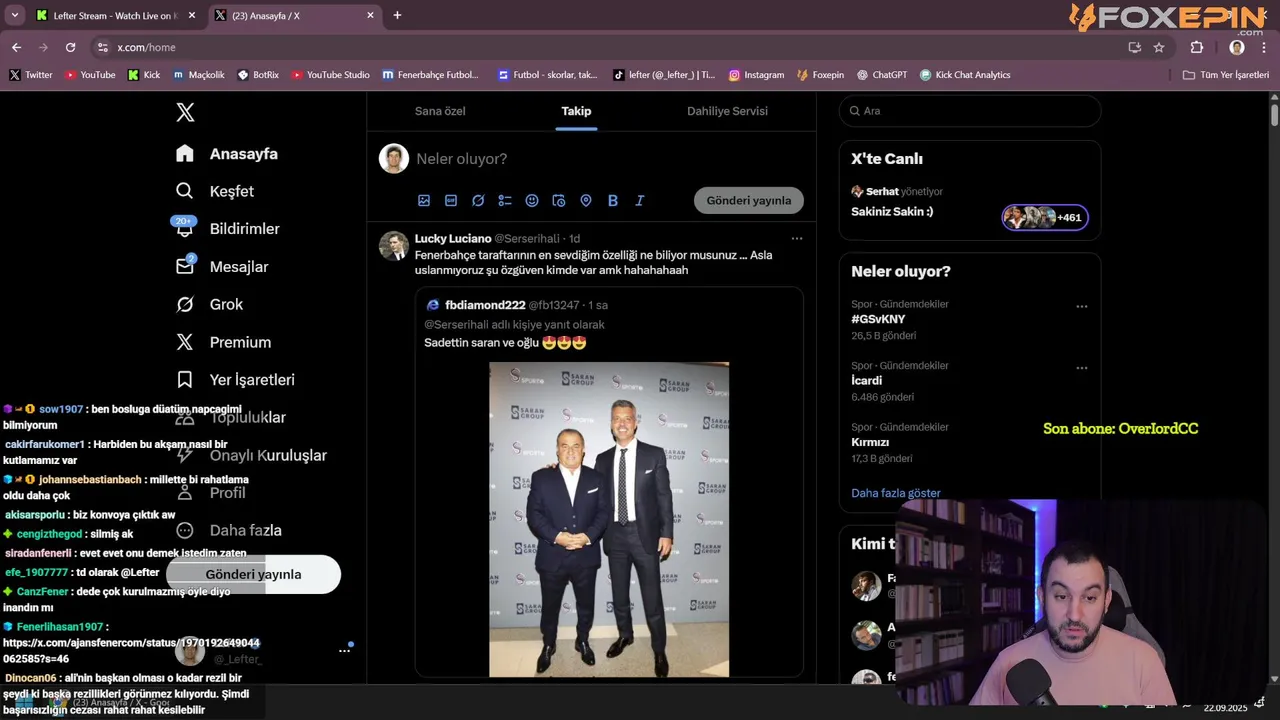Click Grok enhance icon in composer
This screenshot has width=1280, height=720.
coord(478,200)
